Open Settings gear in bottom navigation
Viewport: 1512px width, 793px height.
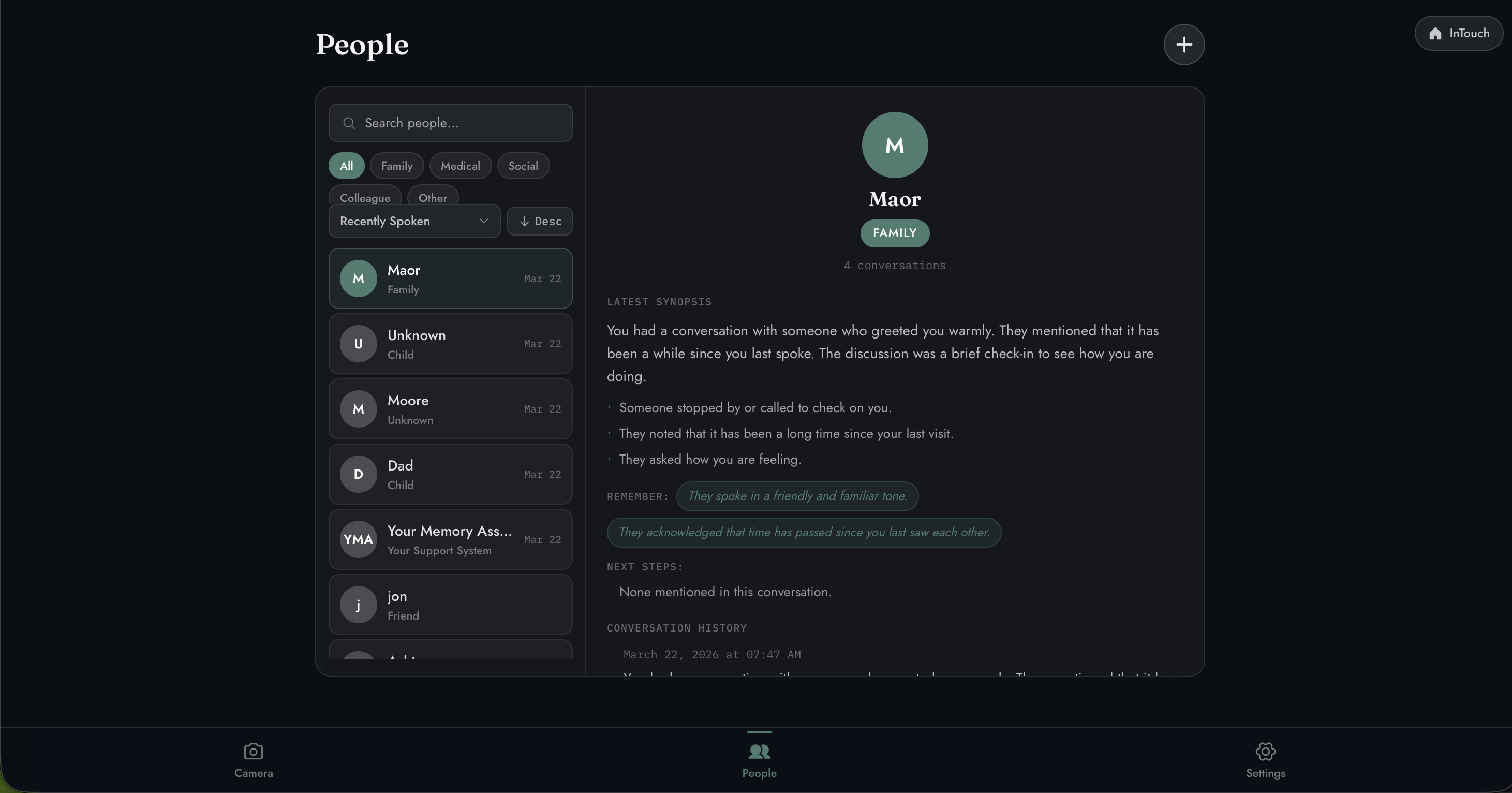coord(1265,751)
